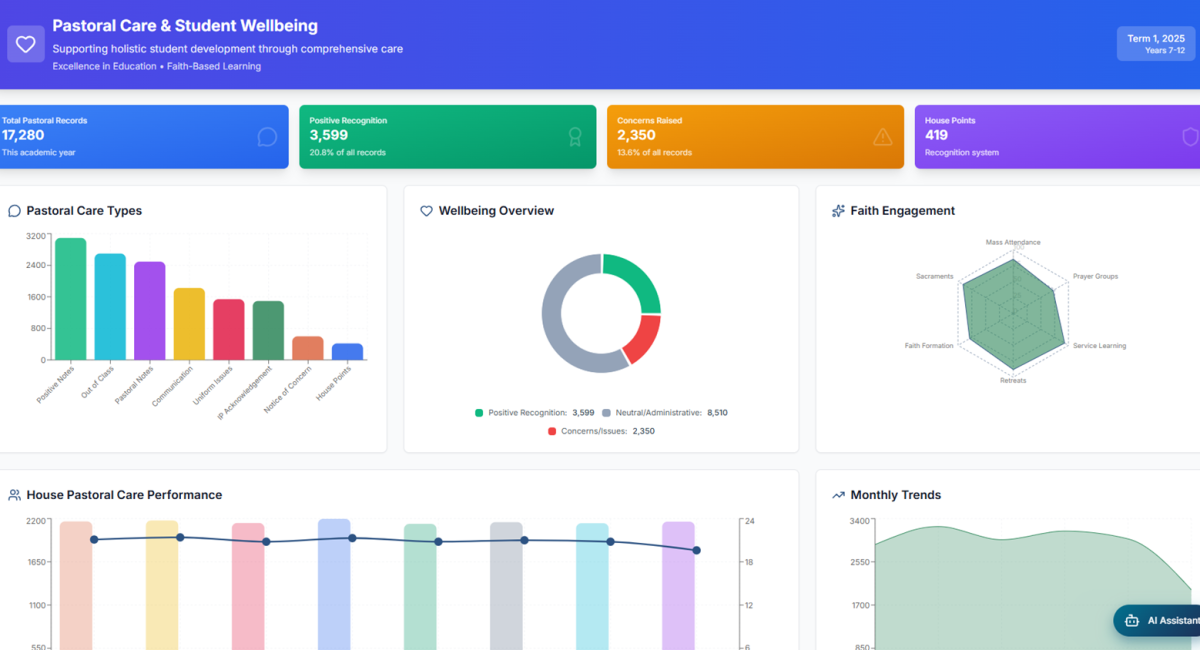
Task: Click the 17,280 total records value
Action: [x=23, y=135]
